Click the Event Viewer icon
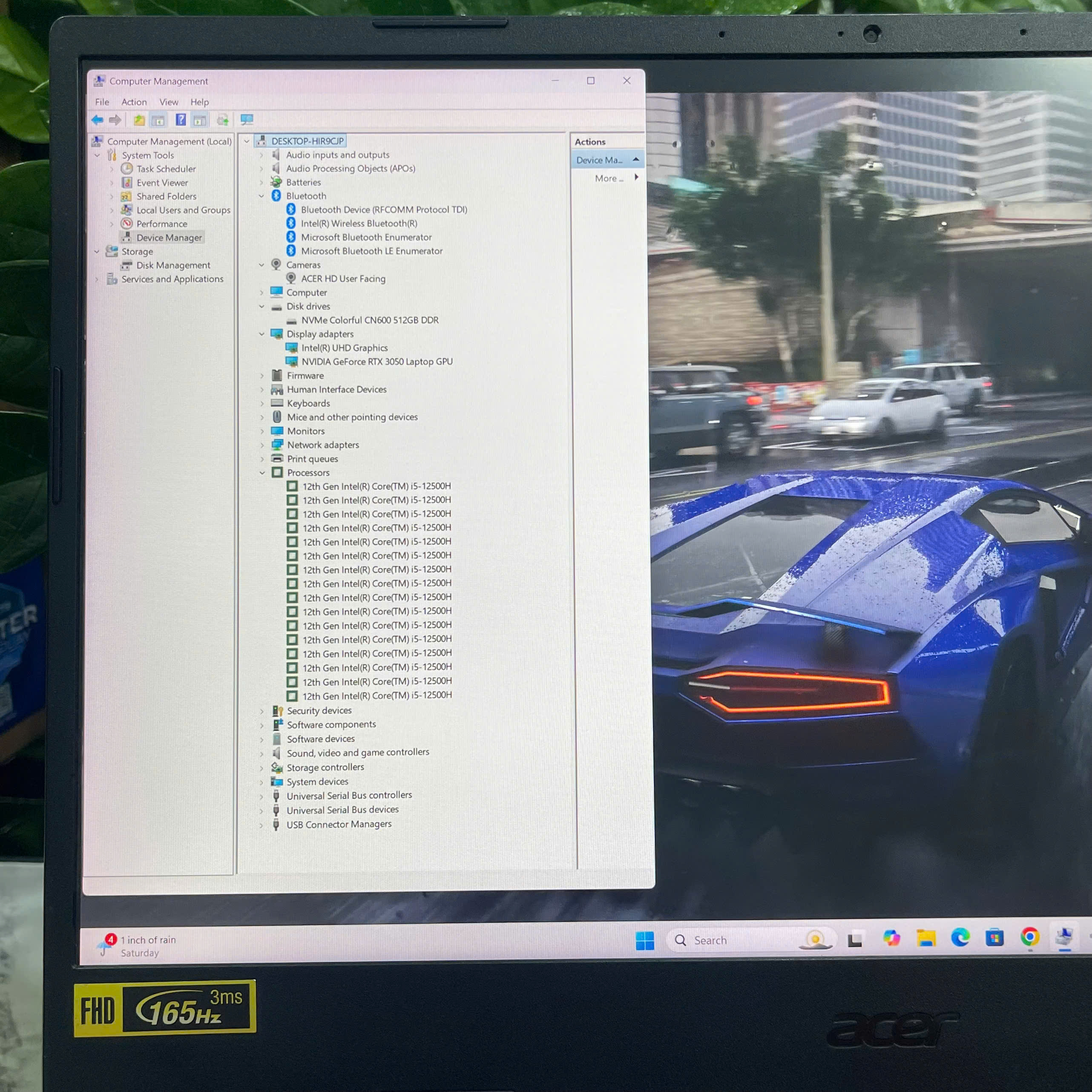The image size is (1092, 1092). [127, 183]
